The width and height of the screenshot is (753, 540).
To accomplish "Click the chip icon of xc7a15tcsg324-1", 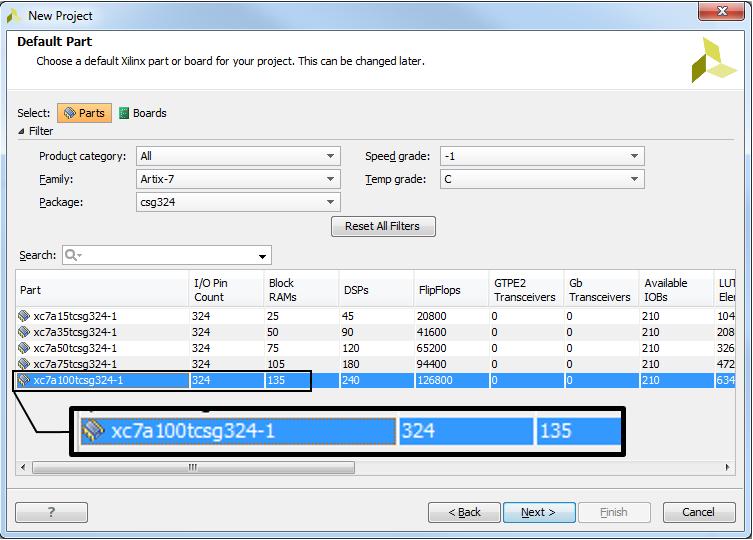I will pyautogui.click(x=24, y=316).
